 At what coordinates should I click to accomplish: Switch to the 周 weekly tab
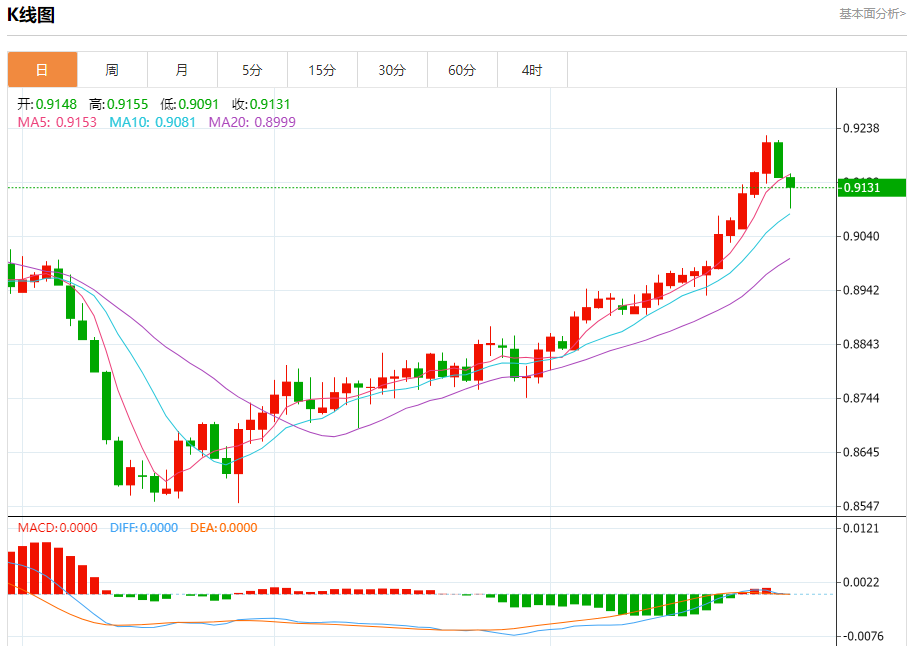tap(112, 70)
